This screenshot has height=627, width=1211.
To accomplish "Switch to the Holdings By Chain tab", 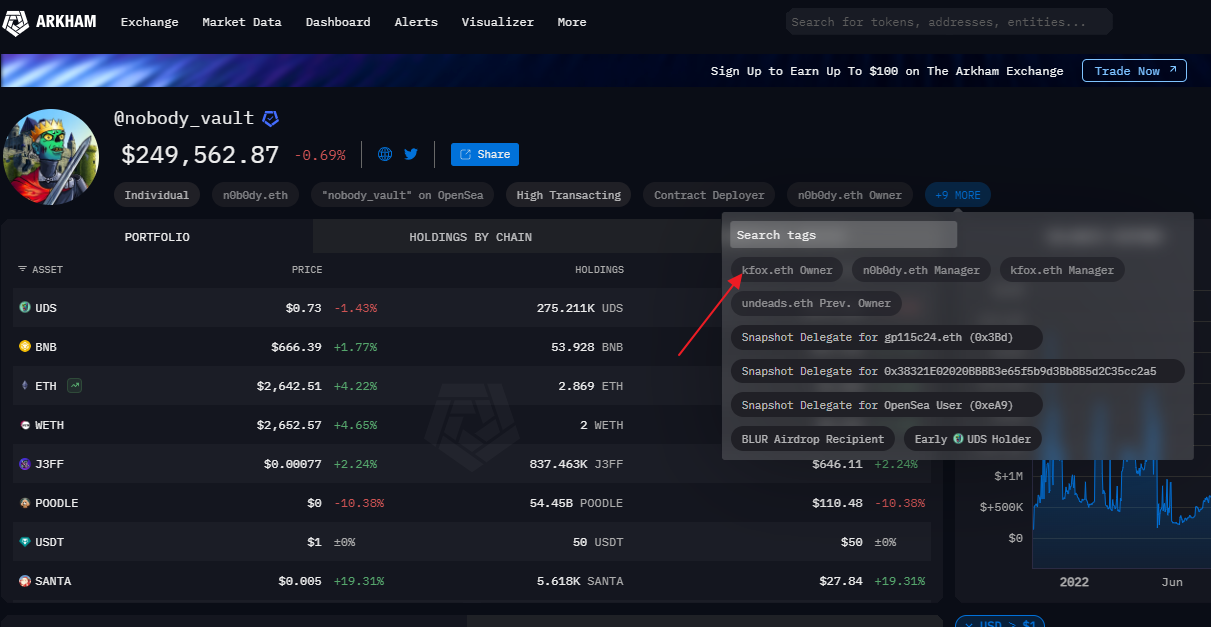I will pos(470,237).
